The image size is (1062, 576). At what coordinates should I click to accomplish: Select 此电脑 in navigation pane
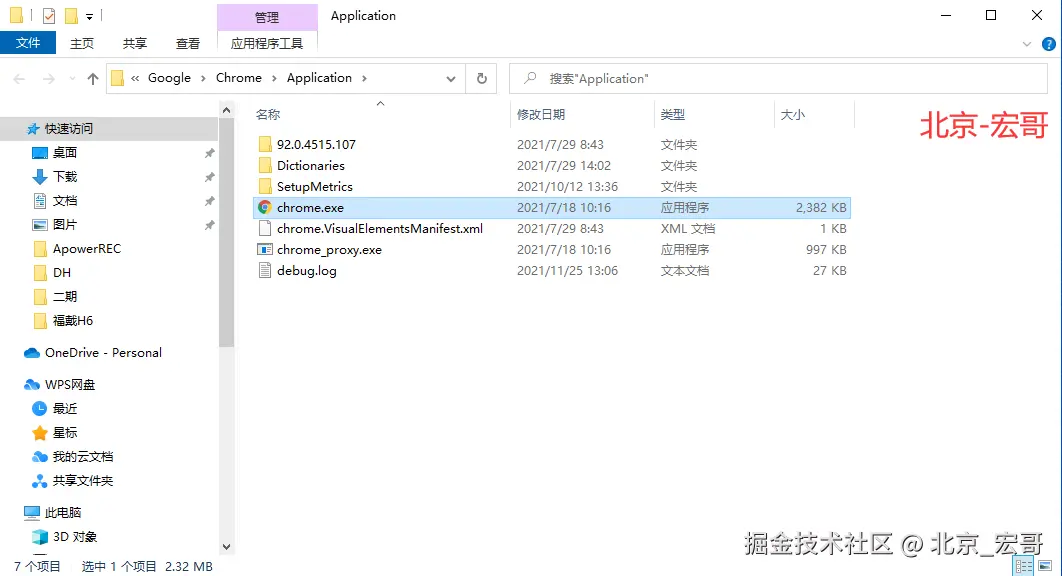pos(63,512)
